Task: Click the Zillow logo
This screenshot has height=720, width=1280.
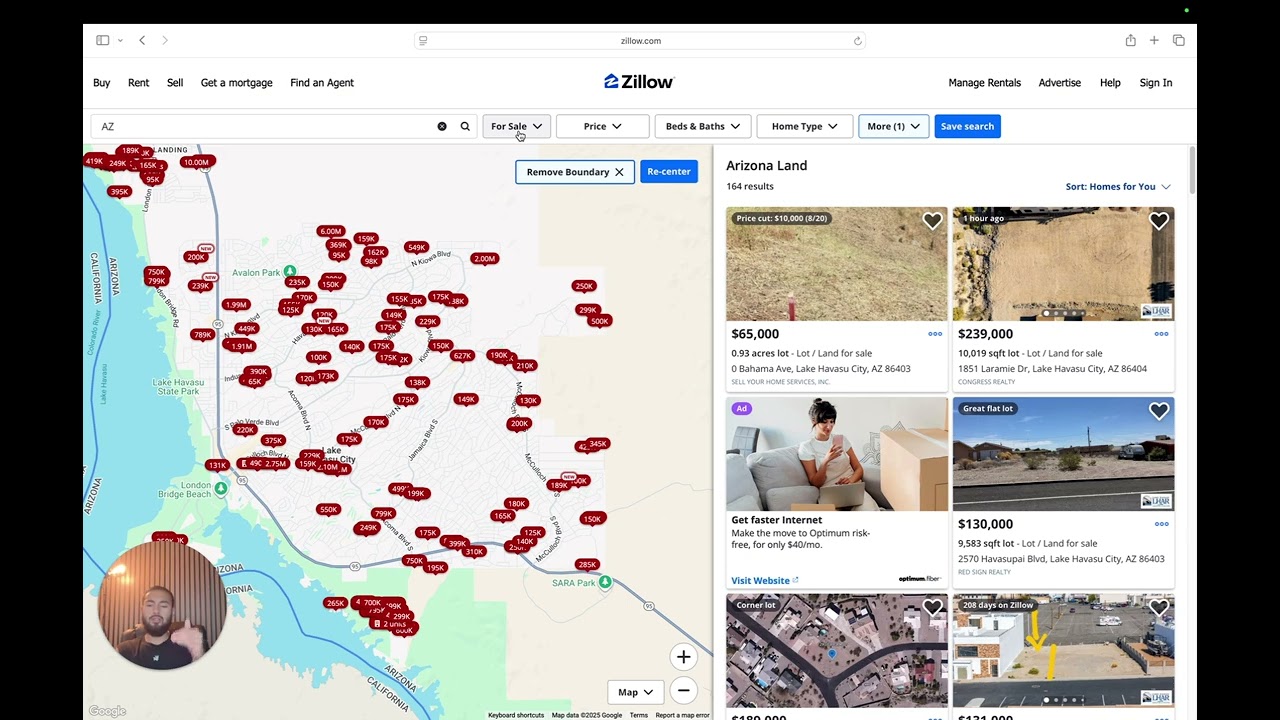Action: (x=639, y=82)
